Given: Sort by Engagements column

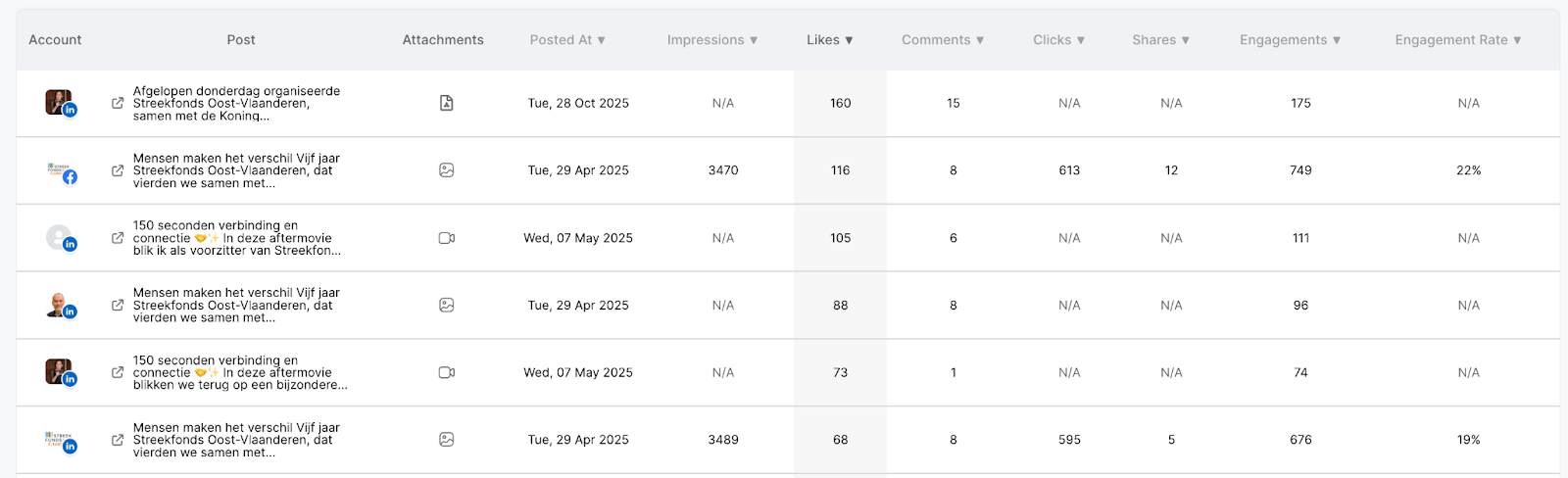Looking at the screenshot, I should tap(1290, 40).
